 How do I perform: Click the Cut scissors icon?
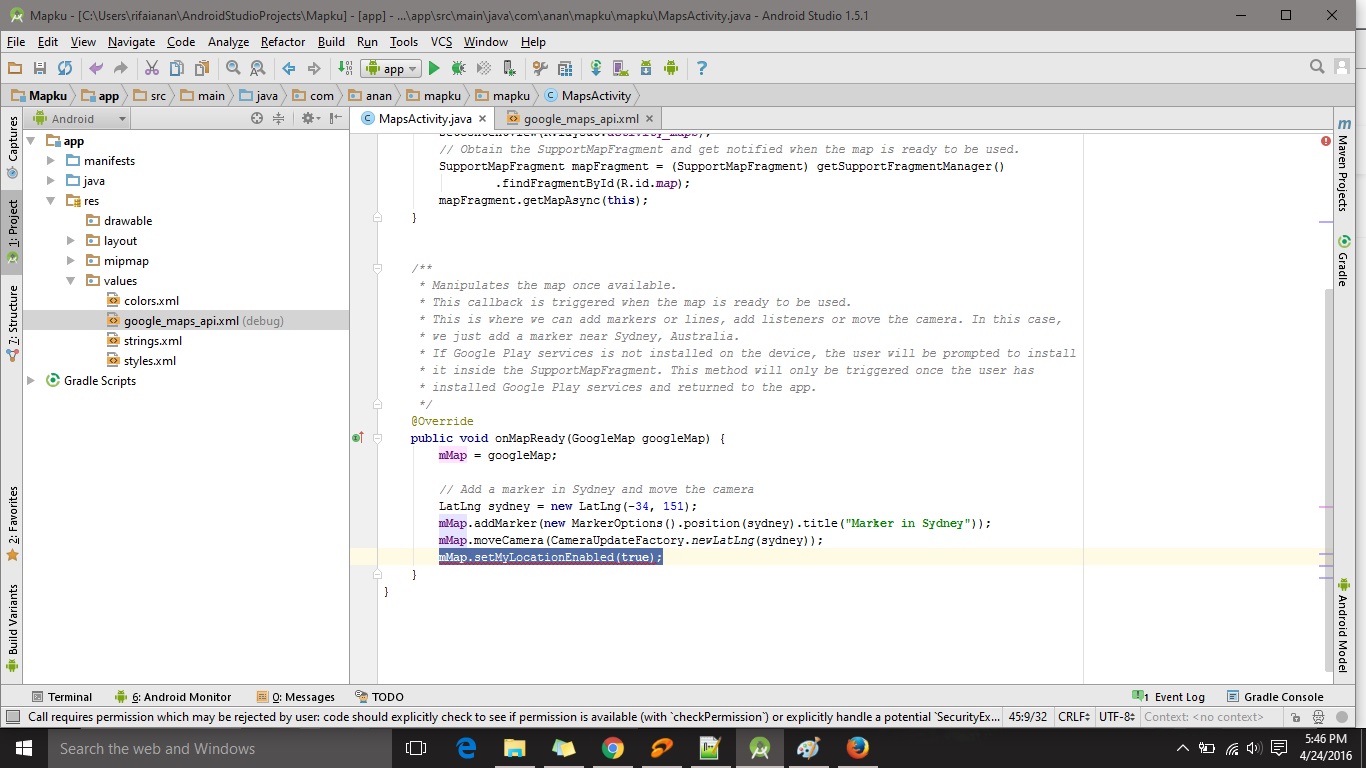click(x=152, y=68)
